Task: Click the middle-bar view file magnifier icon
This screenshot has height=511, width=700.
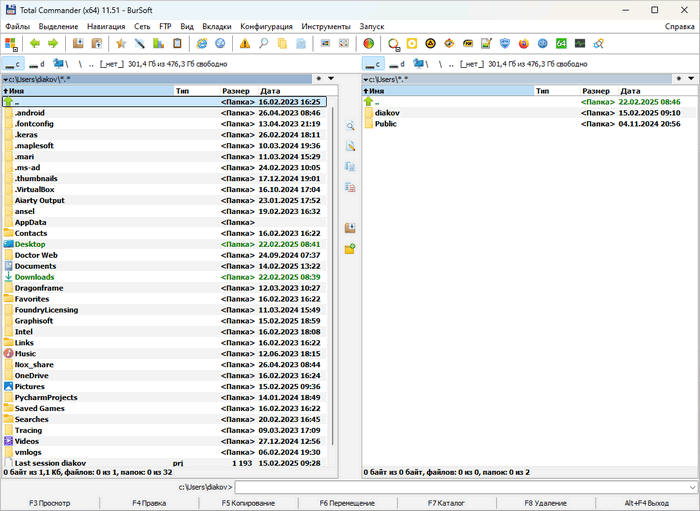Action: click(350, 126)
